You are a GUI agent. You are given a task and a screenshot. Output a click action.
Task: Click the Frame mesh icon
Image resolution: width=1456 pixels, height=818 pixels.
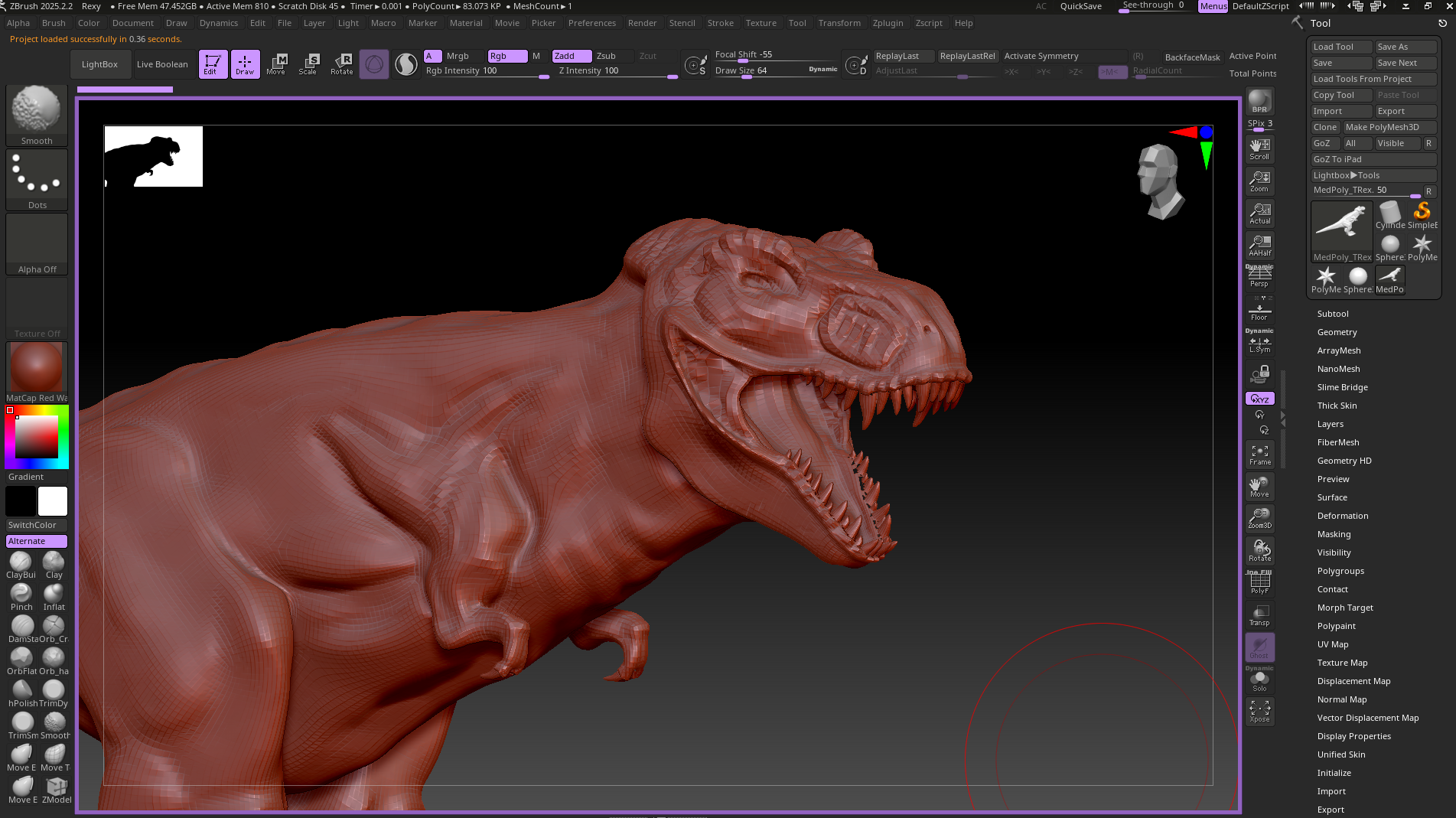coord(1259,454)
